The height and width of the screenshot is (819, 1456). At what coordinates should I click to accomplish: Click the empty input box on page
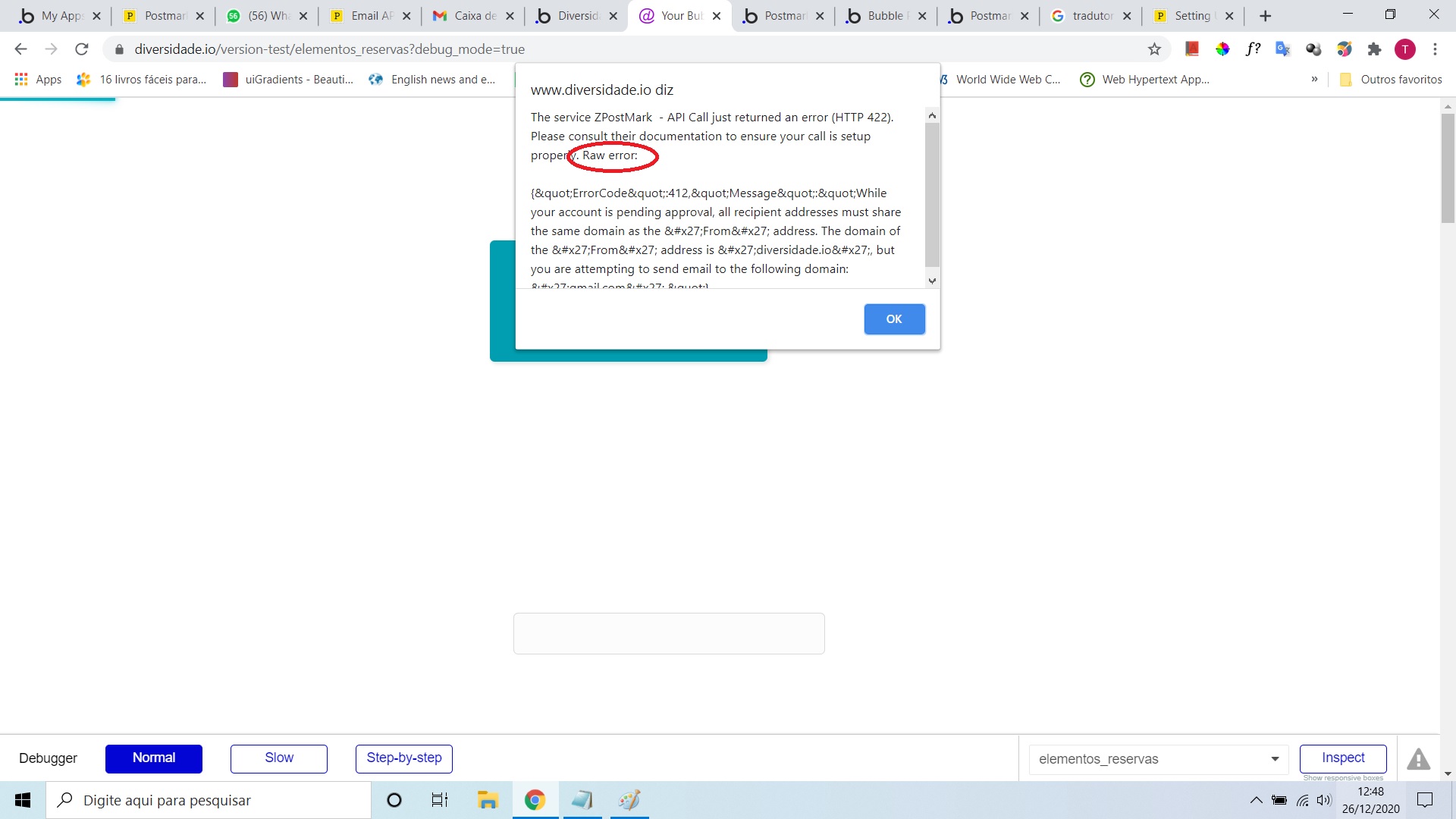pyautogui.click(x=669, y=633)
